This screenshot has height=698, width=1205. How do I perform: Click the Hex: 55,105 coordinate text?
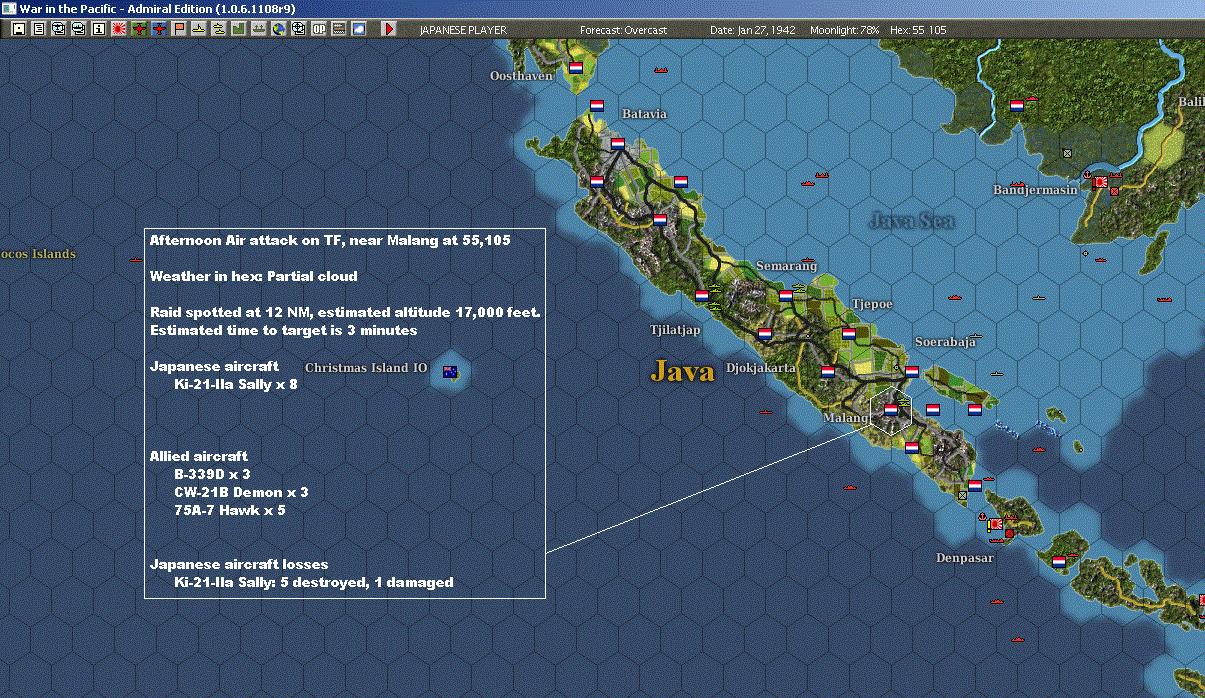pos(916,30)
